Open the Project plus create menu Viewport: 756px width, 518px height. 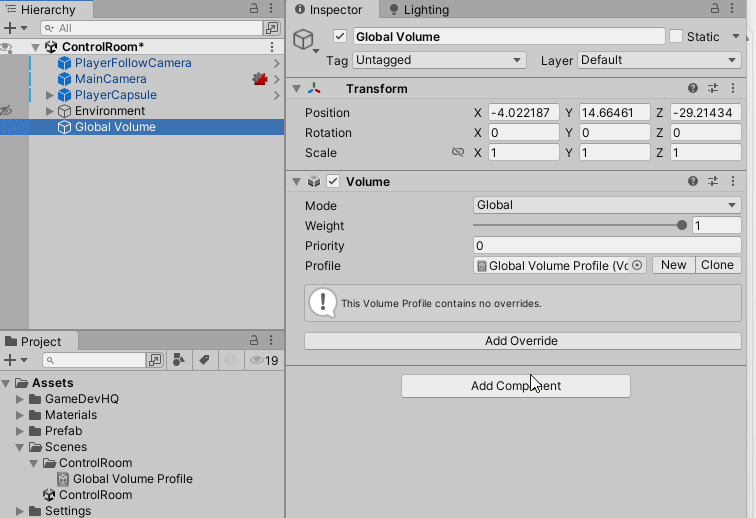click(x=15, y=360)
